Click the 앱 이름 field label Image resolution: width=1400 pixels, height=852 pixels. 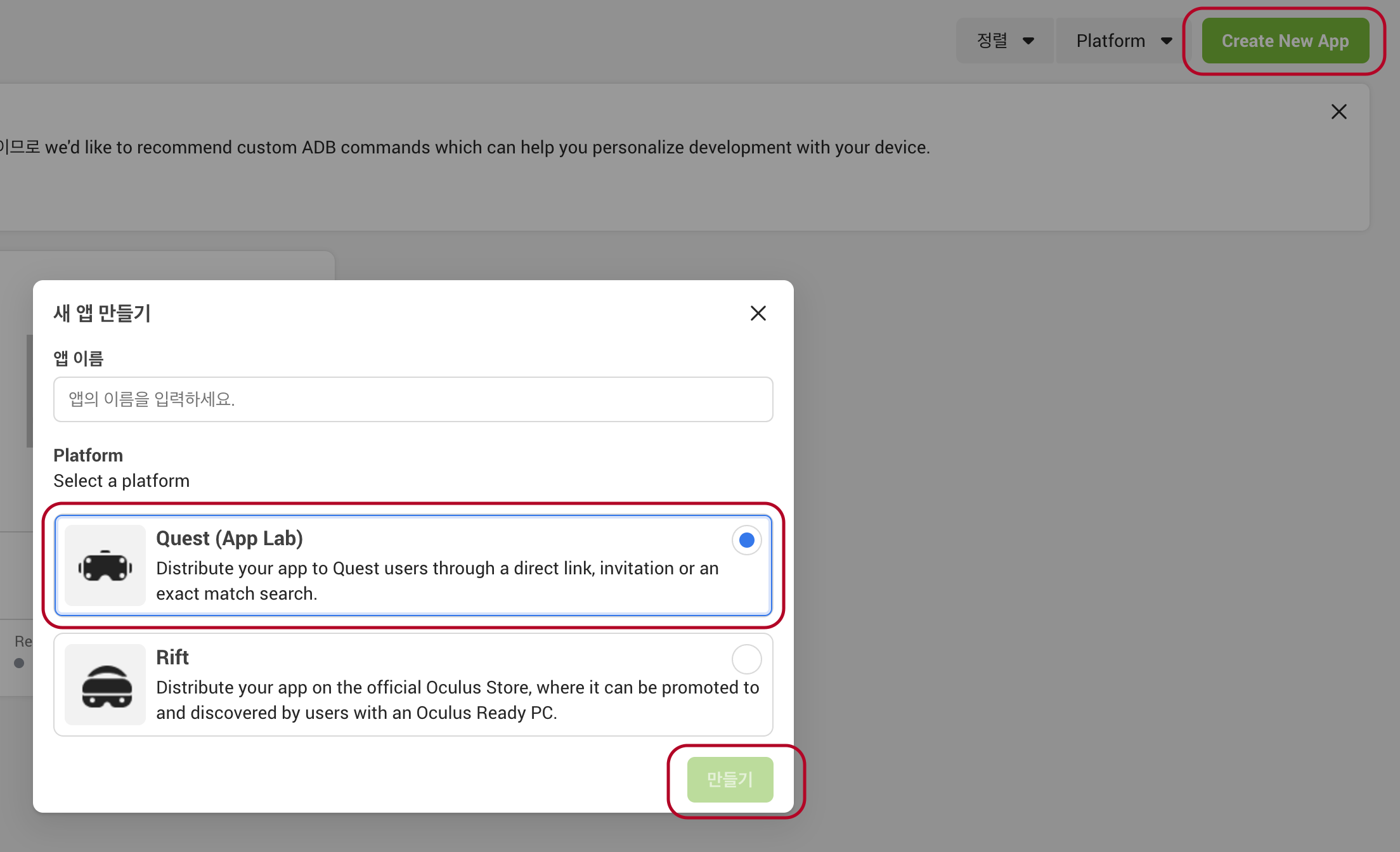[x=79, y=359]
